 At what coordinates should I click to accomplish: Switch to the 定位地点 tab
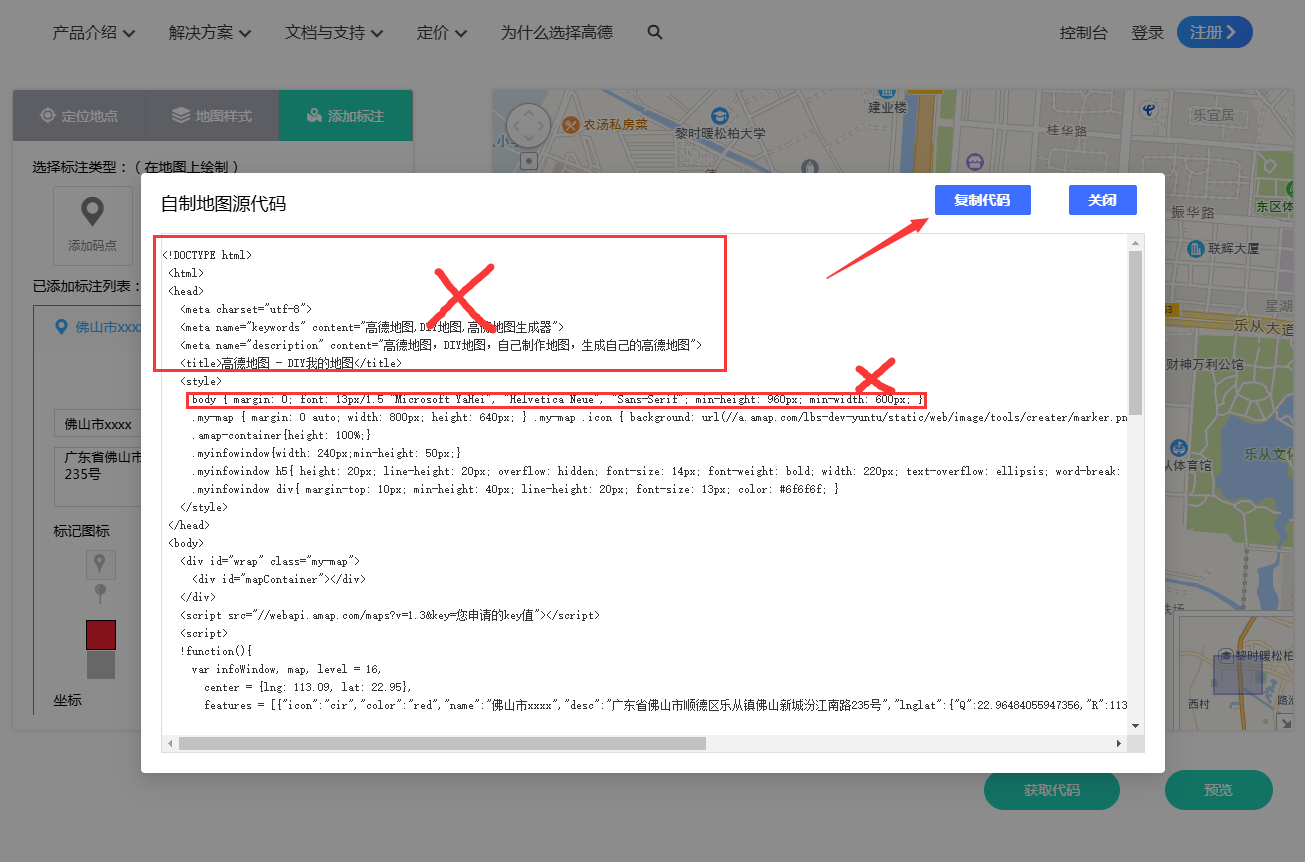(79, 115)
